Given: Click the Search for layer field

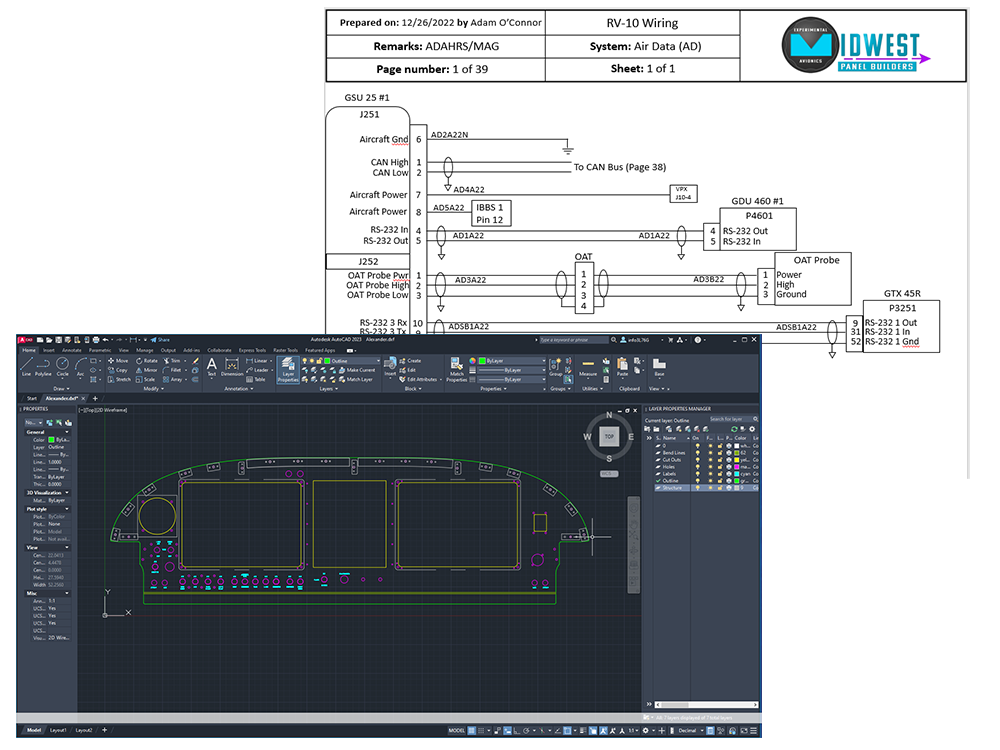Looking at the screenshot, I should coord(733,420).
